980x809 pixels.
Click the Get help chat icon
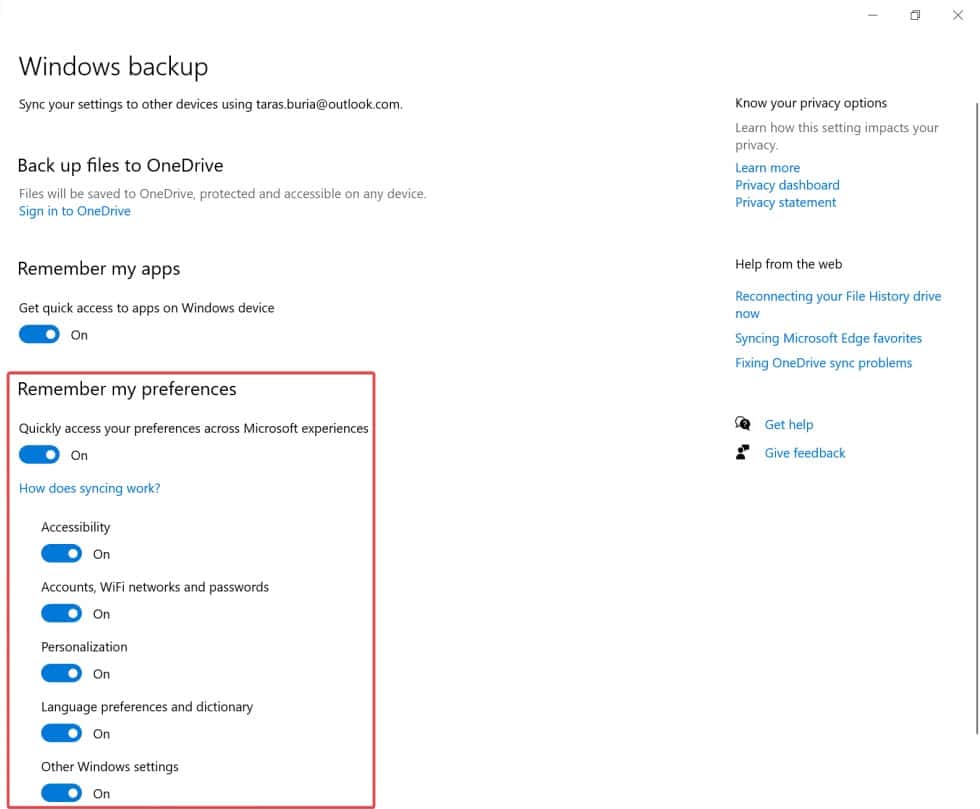[x=743, y=424]
